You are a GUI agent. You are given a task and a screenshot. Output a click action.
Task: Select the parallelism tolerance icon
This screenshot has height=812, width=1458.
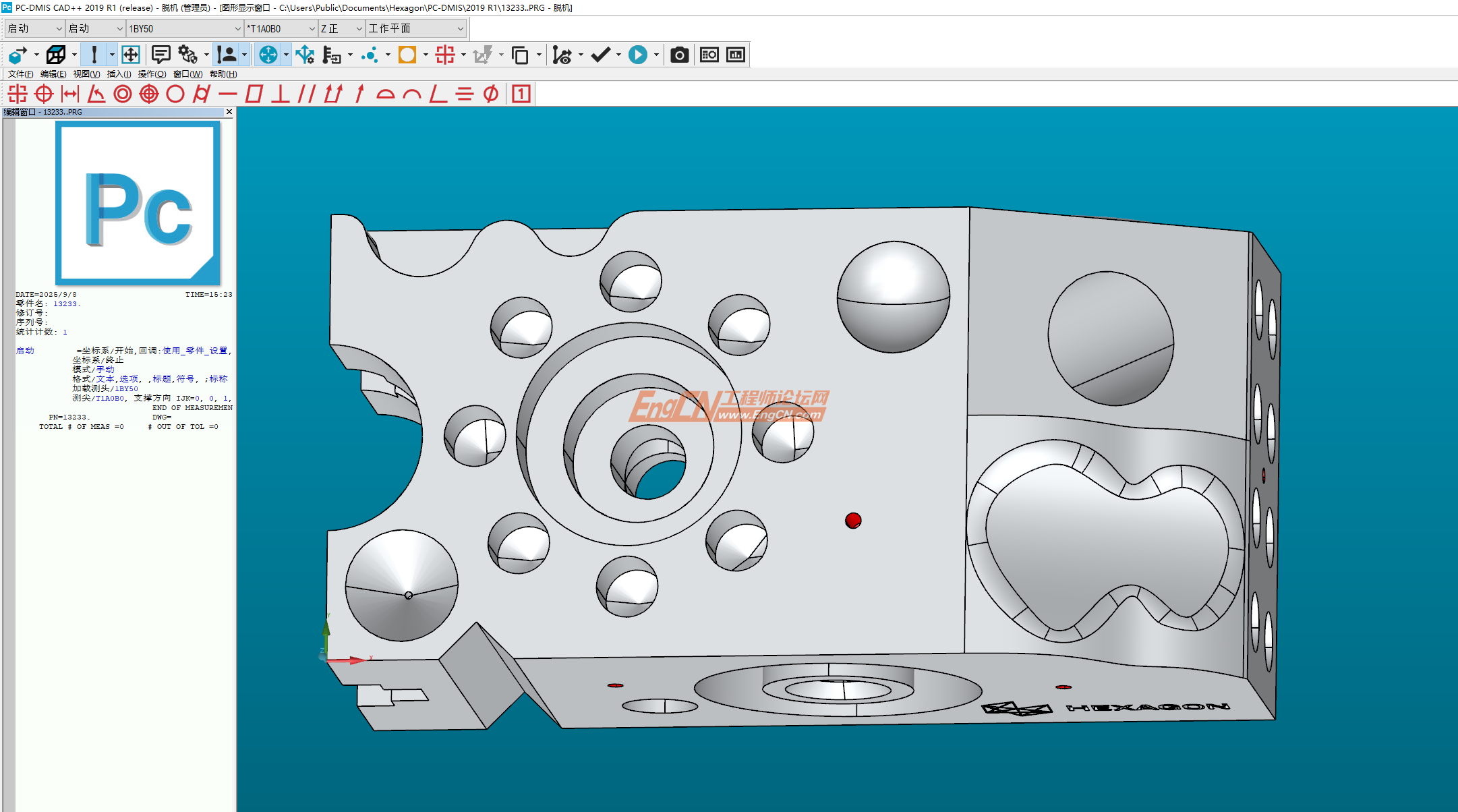point(307,94)
